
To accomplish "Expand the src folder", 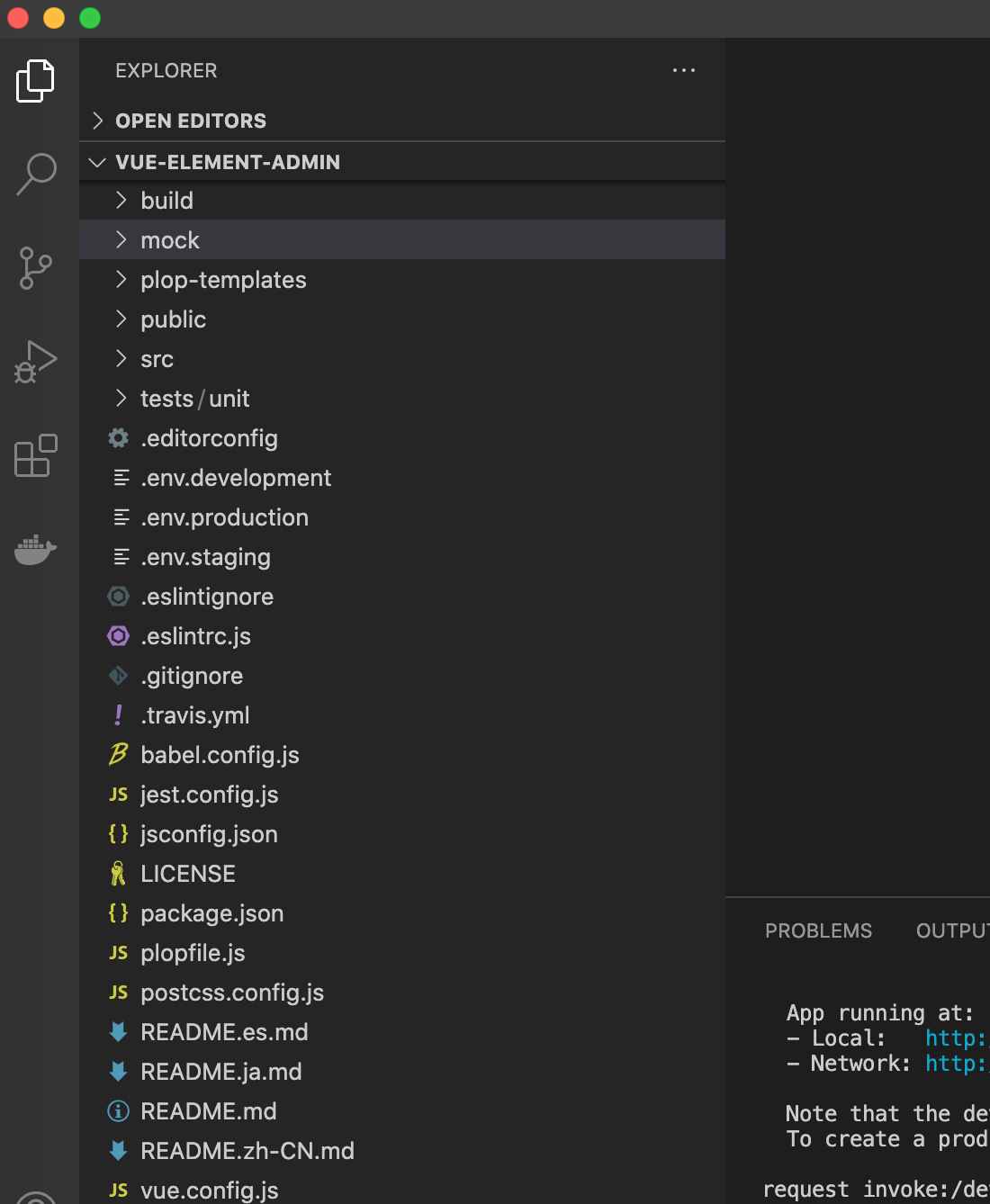I will point(402,359).
